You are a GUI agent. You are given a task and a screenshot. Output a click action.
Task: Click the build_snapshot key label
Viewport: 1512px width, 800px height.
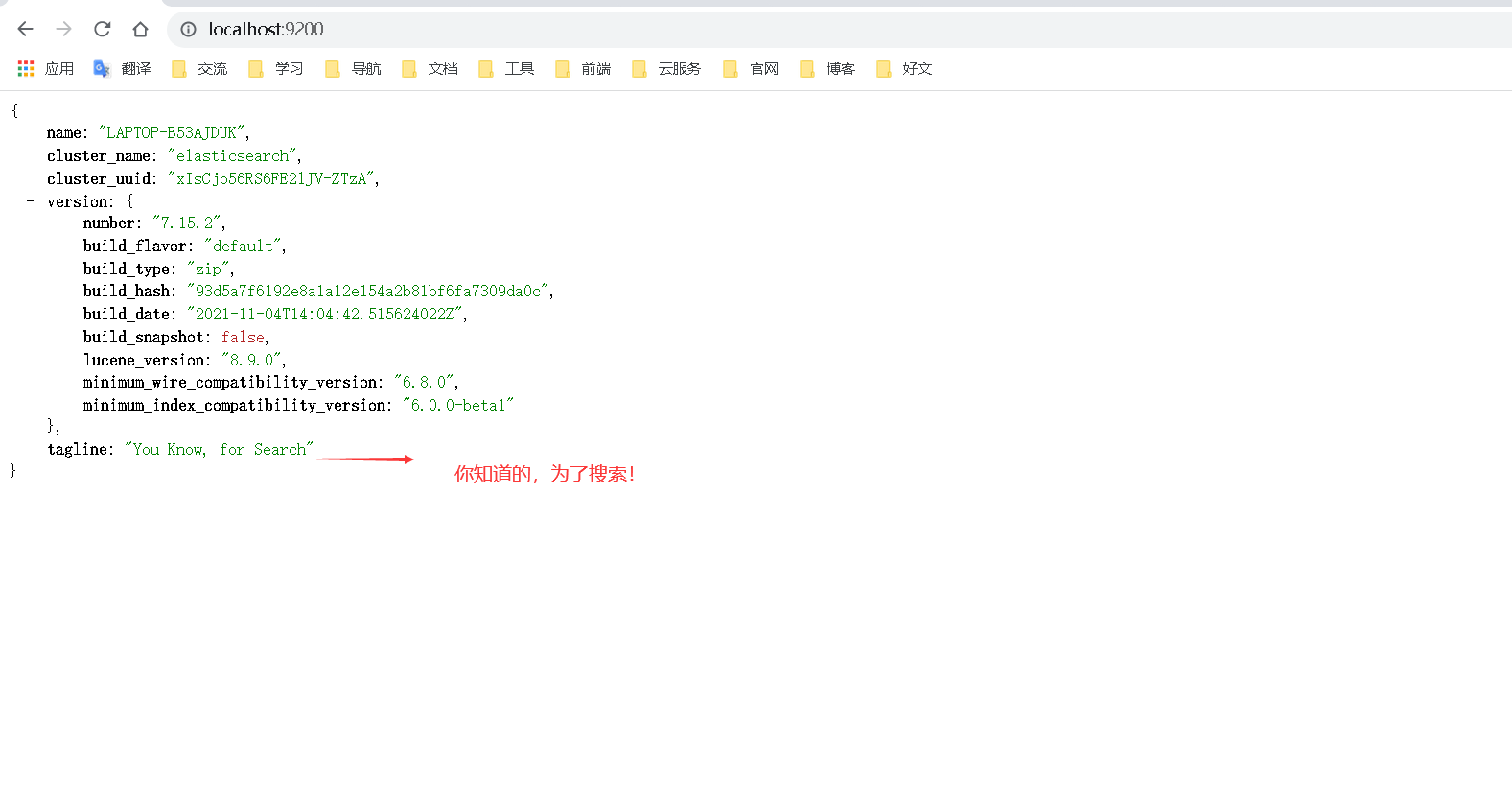click(x=143, y=337)
